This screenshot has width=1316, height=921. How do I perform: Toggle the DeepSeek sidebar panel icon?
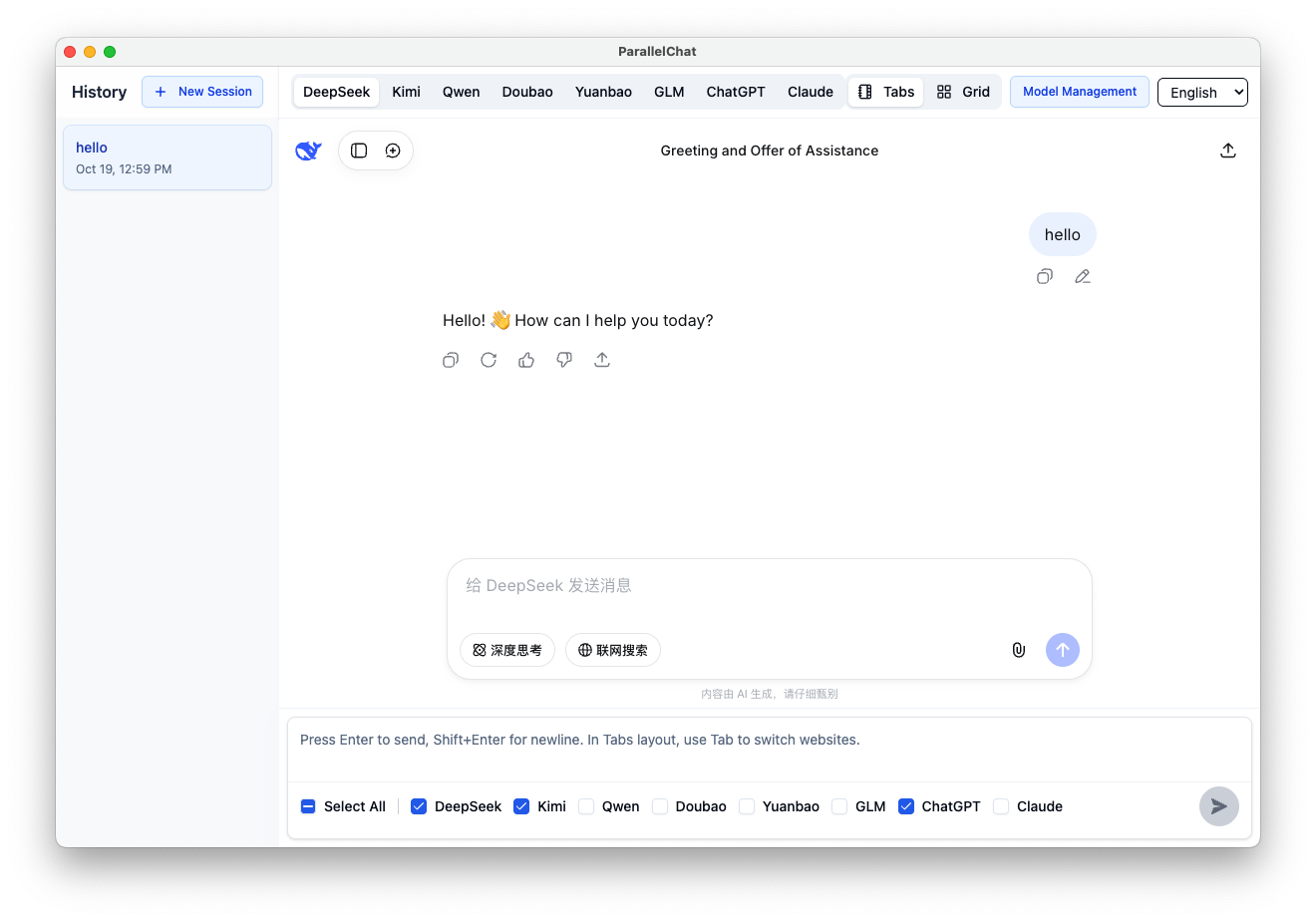pyautogui.click(x=359, y=151)
